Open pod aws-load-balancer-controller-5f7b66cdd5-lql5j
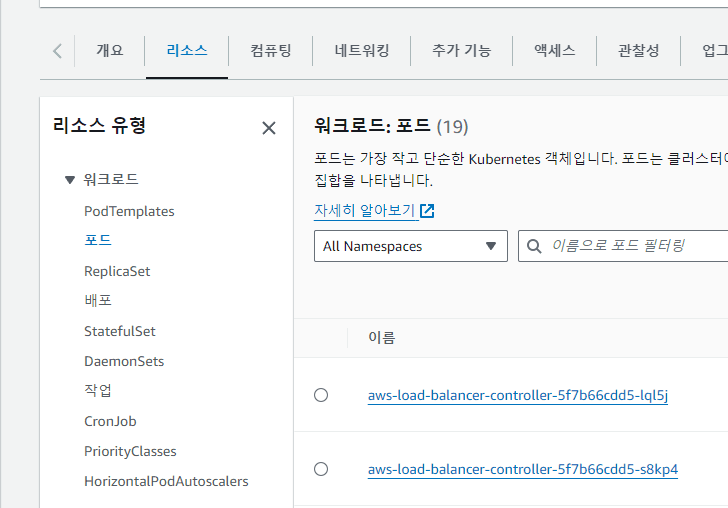The image size is (728, 508). (517, 395)
